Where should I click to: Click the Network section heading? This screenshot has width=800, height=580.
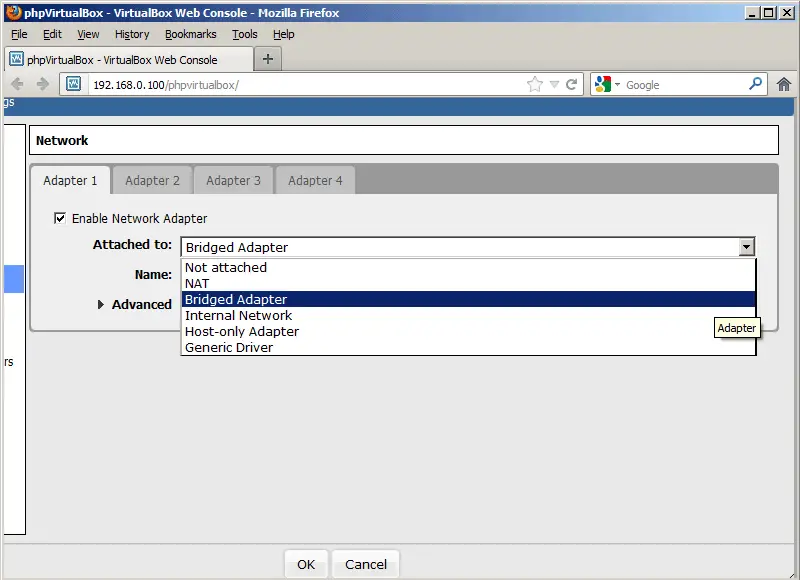point(62,140)
